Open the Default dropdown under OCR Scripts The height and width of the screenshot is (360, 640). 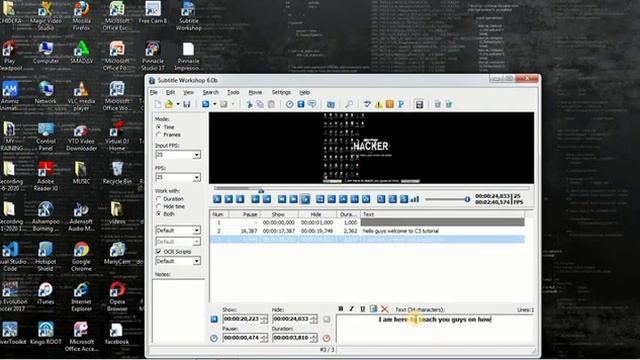pos(197,261)
